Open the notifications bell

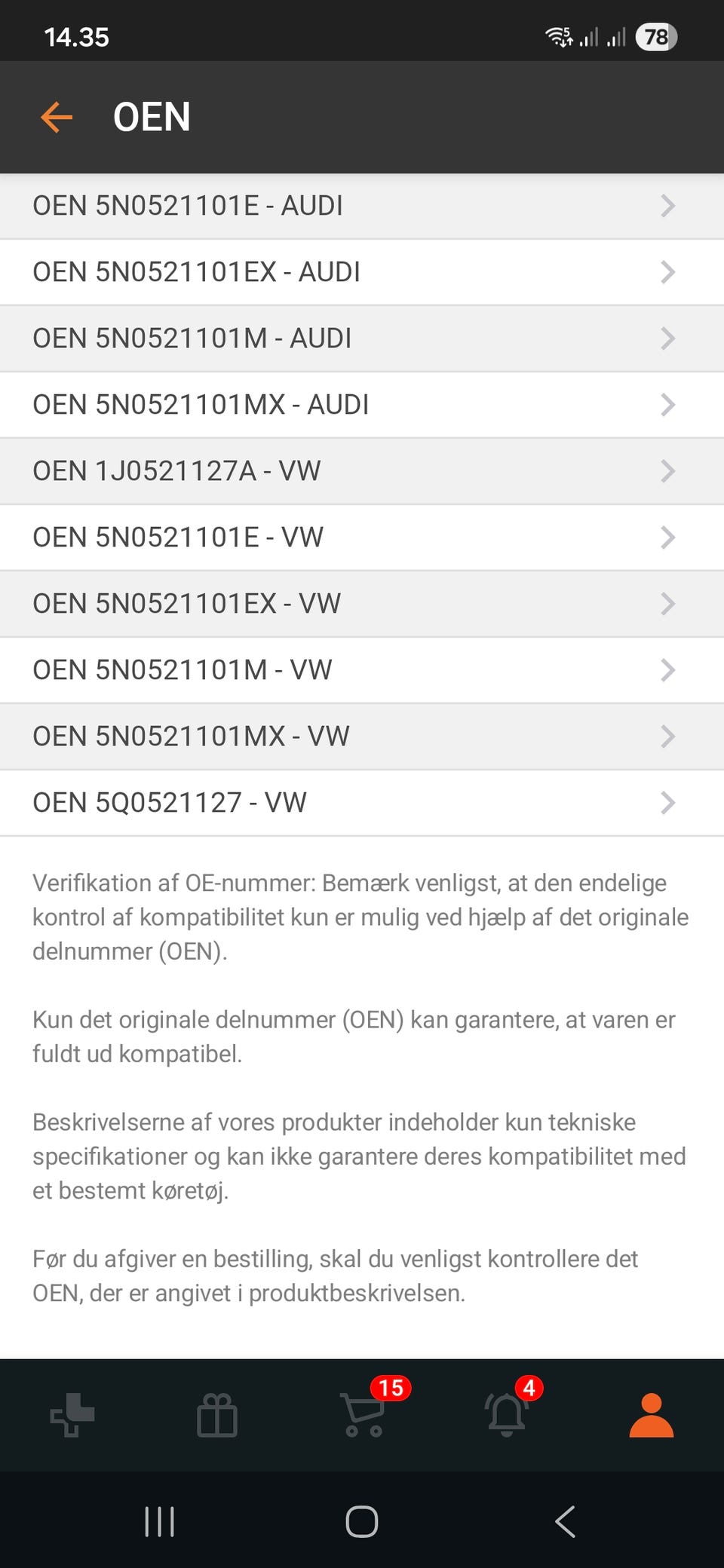click(507, 1413)
